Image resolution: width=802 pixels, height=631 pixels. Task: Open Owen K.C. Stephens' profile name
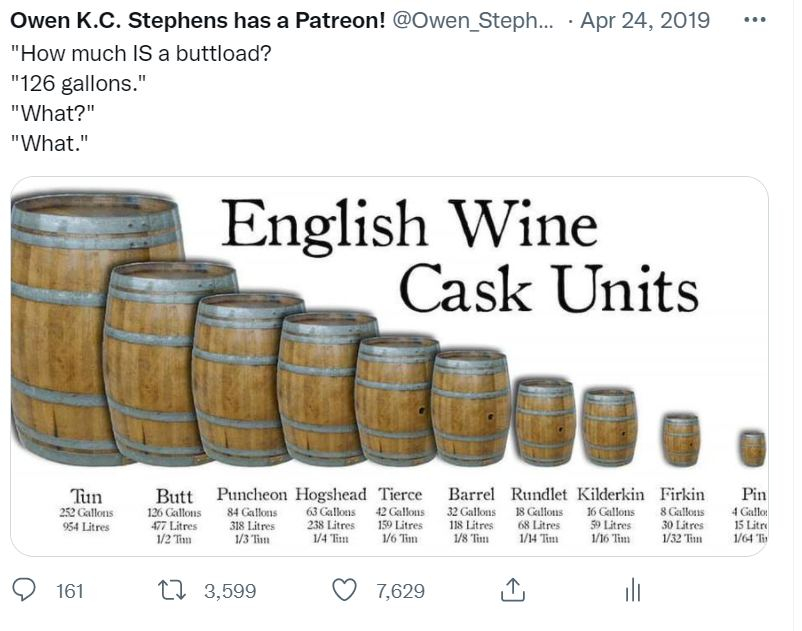(x=198, y=20)
